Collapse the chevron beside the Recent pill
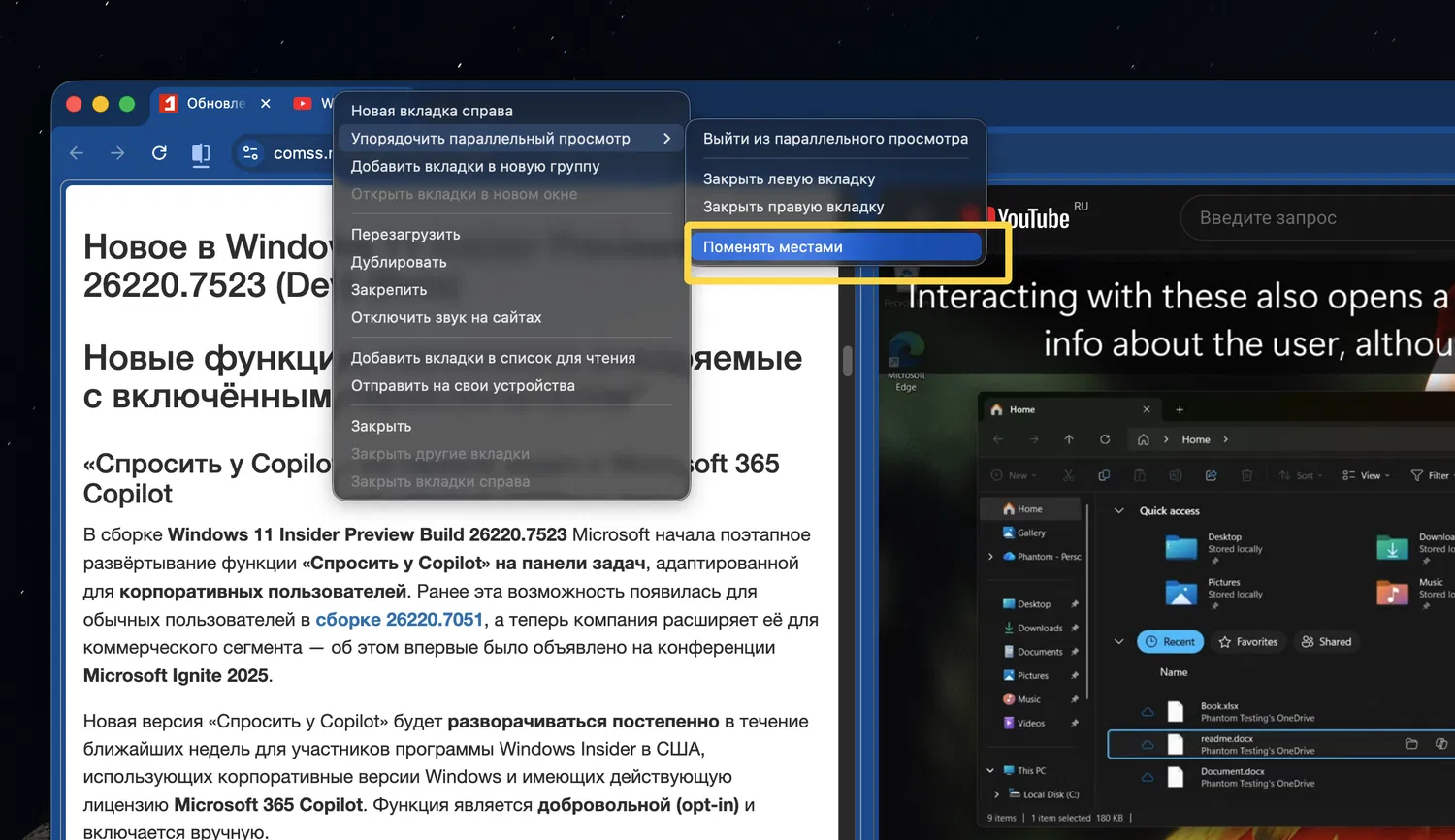The height and width of the screenshot is (840, 1455). 1118,642
